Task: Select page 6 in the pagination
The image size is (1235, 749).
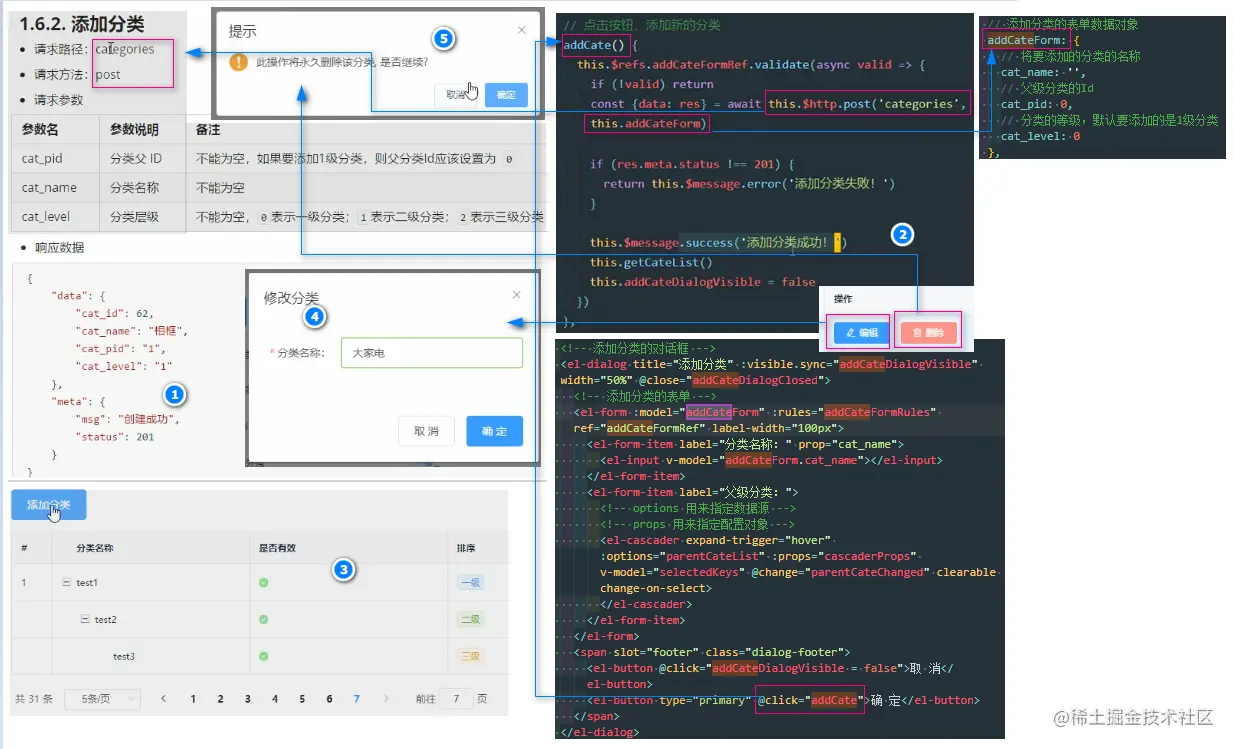Action: pos(329,699)
